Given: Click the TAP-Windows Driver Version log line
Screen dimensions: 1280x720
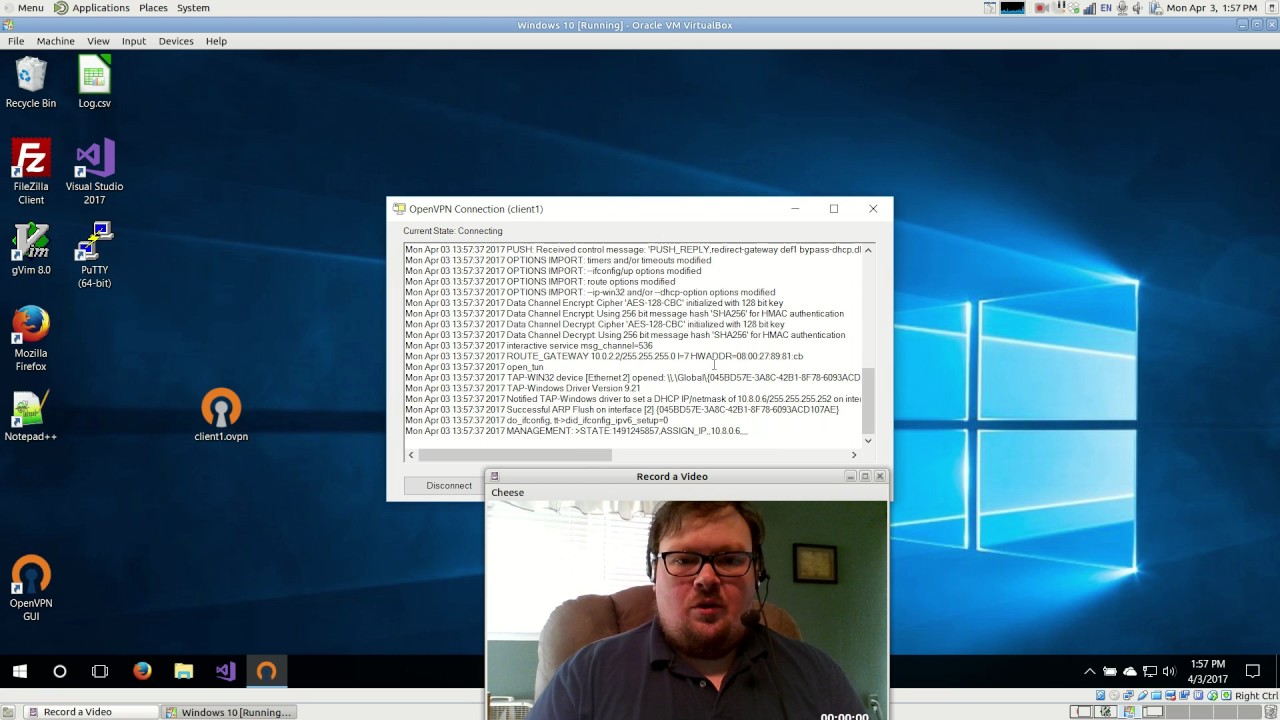Looking at the screenshot, I should [522, 388].
